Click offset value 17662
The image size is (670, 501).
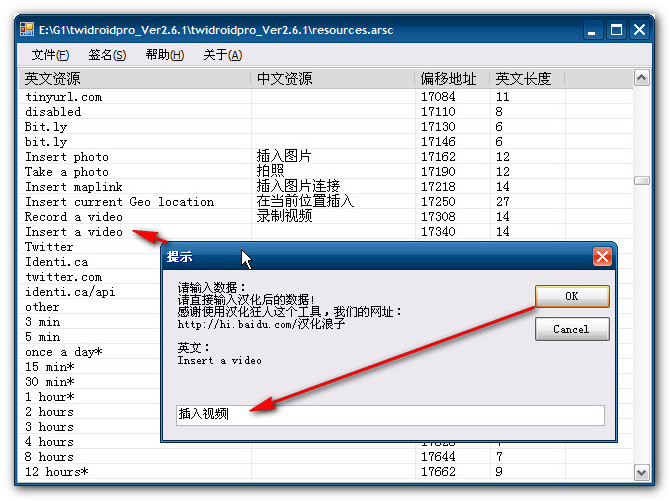coord(438,472)
